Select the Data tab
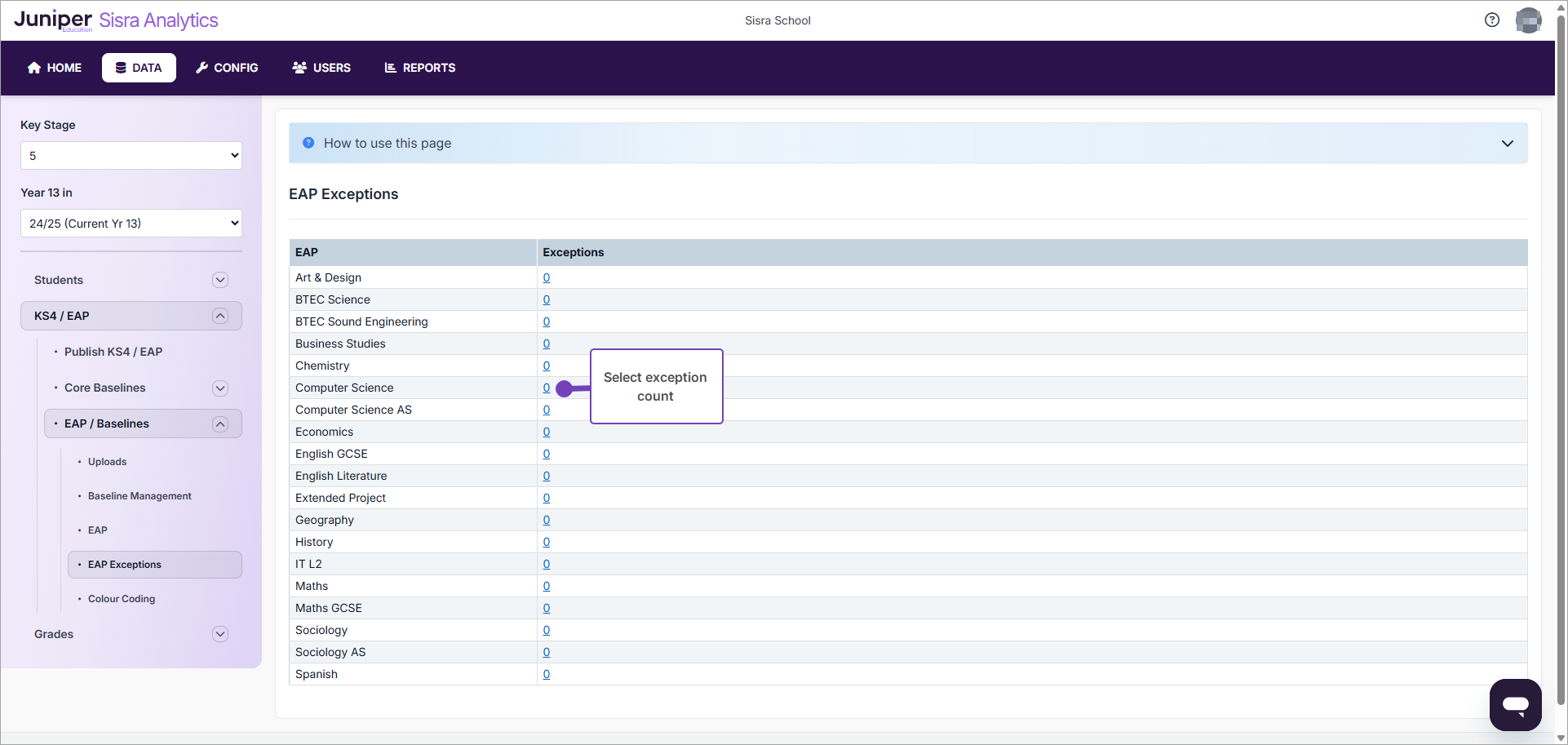This screenshot has height=745, width=1568. 139,68
